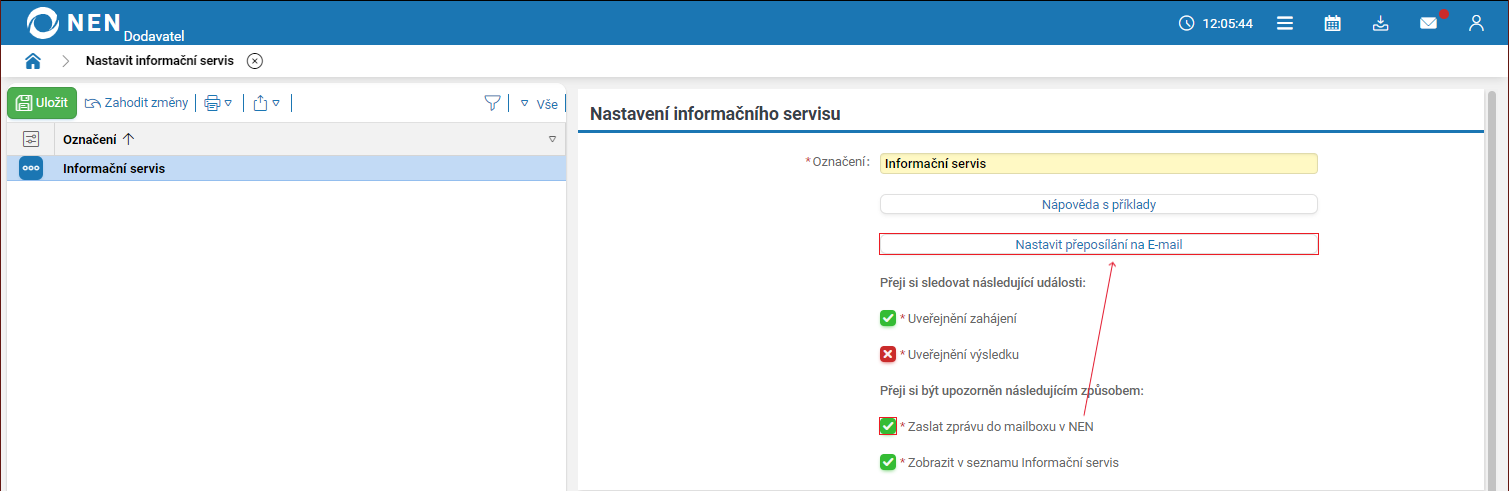The image size is (1509, 491).
Task: Click the download icon in header
Action: 1381,23
